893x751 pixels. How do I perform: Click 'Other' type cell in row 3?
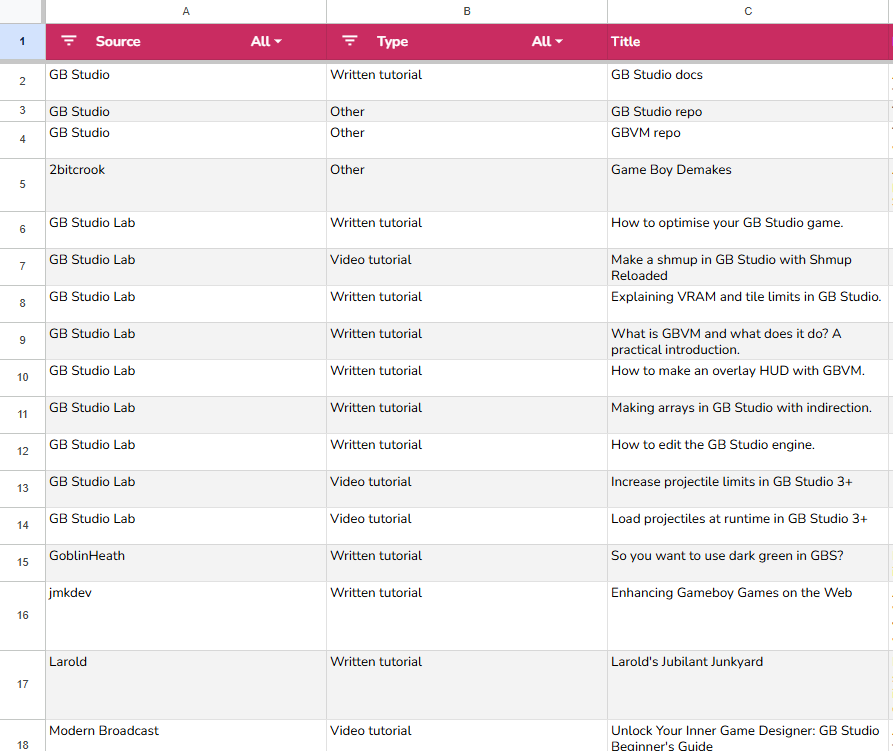[x=466, y=112]
